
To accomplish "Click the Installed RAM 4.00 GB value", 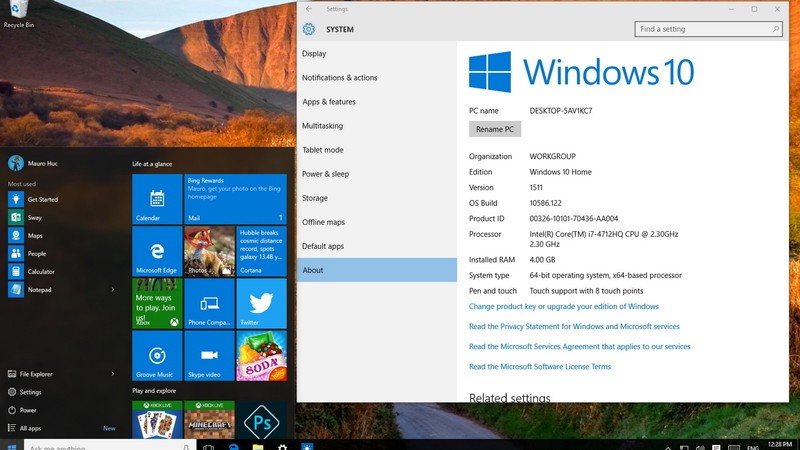I will 542,260.
